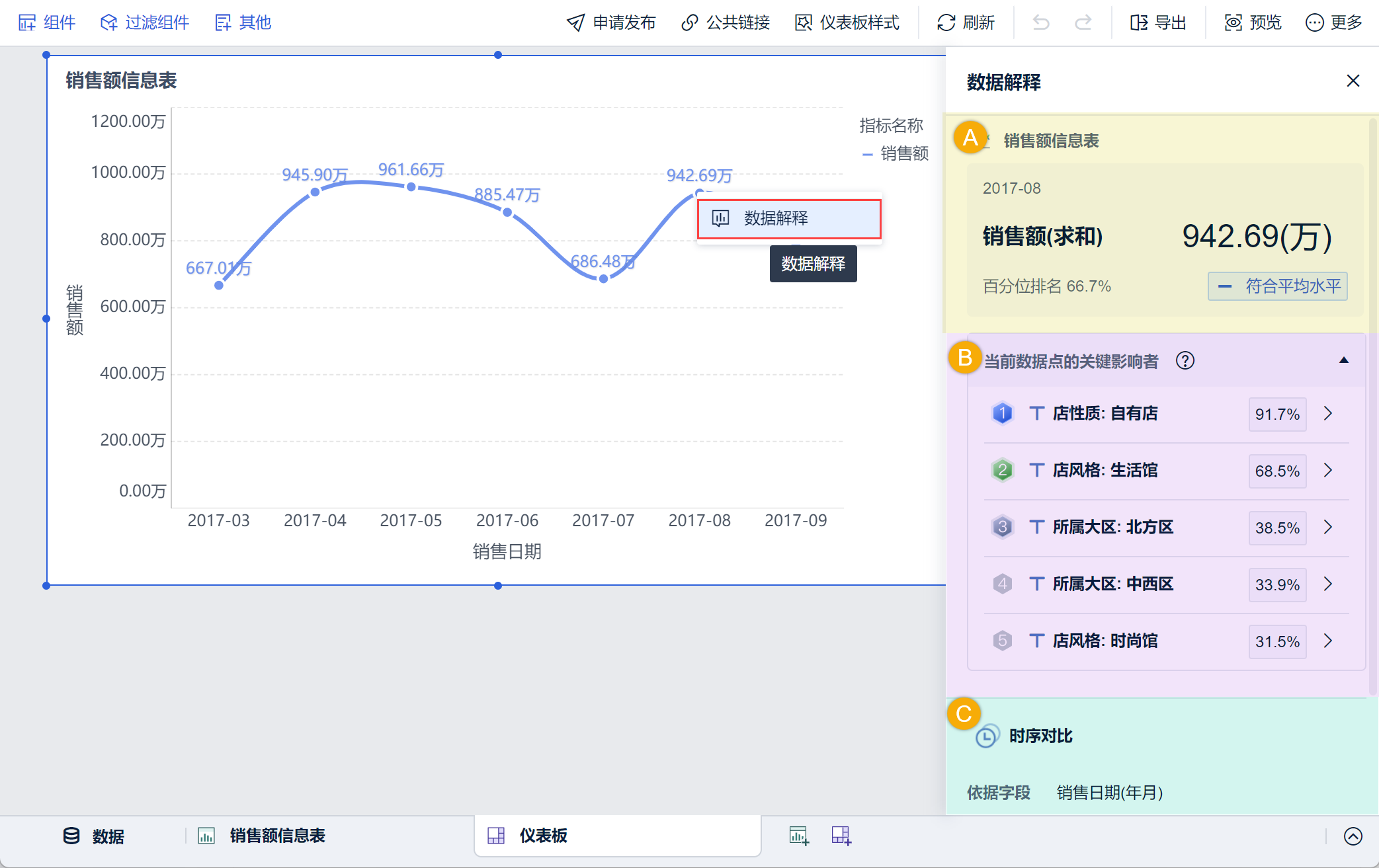
Task: Click the add dashboard icon in bottom bar
Action: point(841,836)
